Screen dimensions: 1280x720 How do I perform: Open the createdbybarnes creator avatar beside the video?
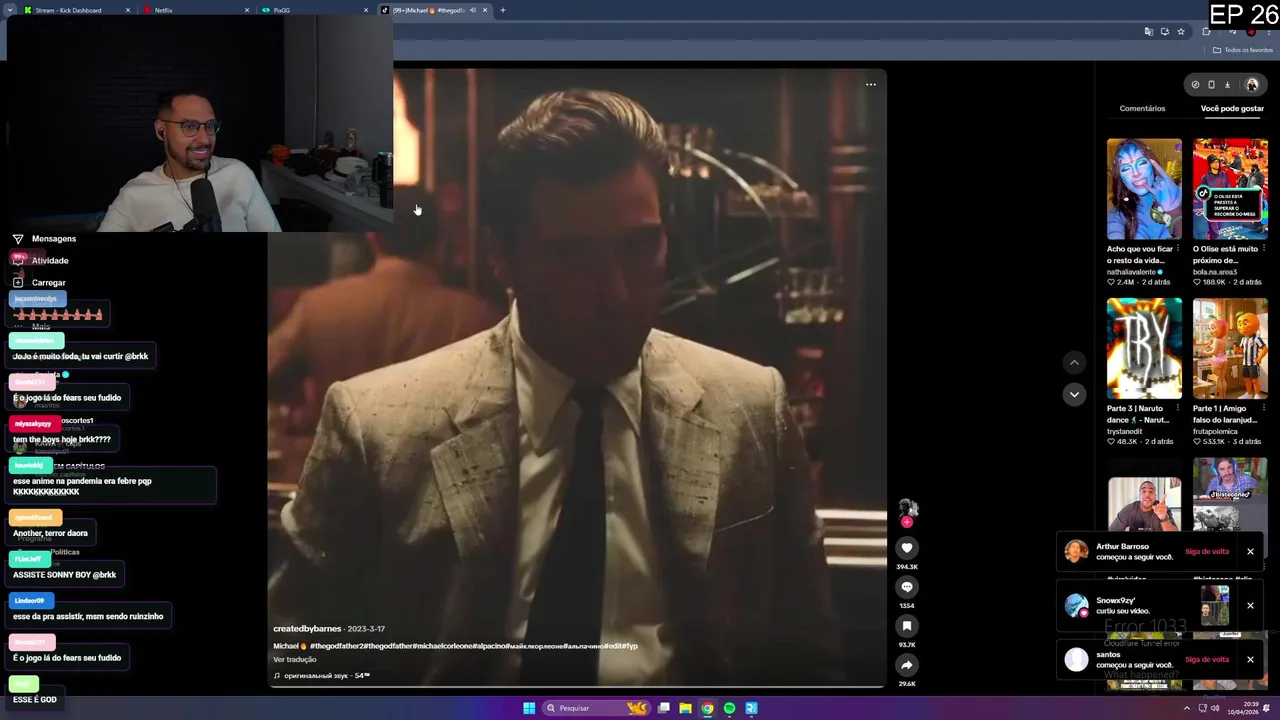click(907, 509)
